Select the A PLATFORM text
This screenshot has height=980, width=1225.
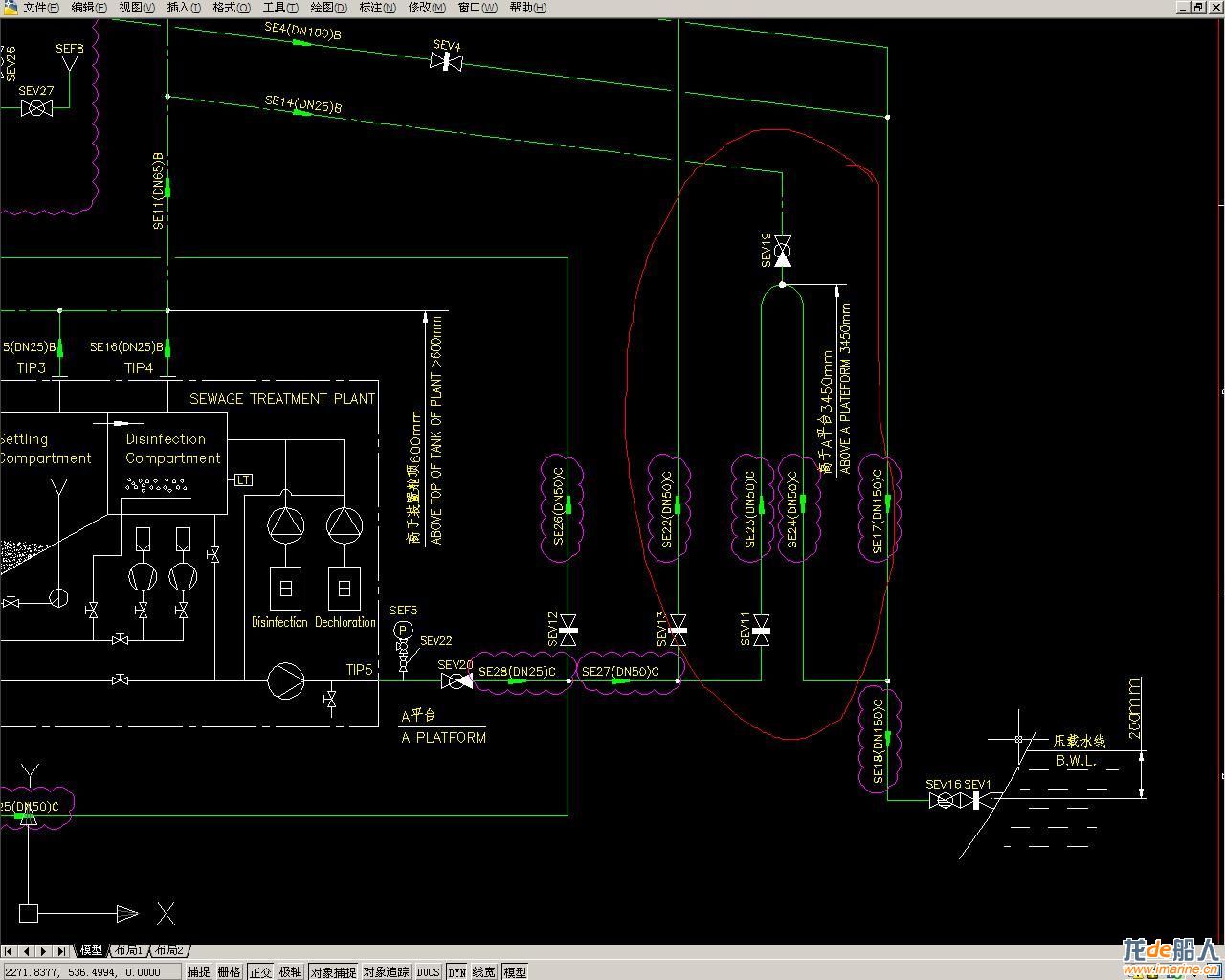443,738
